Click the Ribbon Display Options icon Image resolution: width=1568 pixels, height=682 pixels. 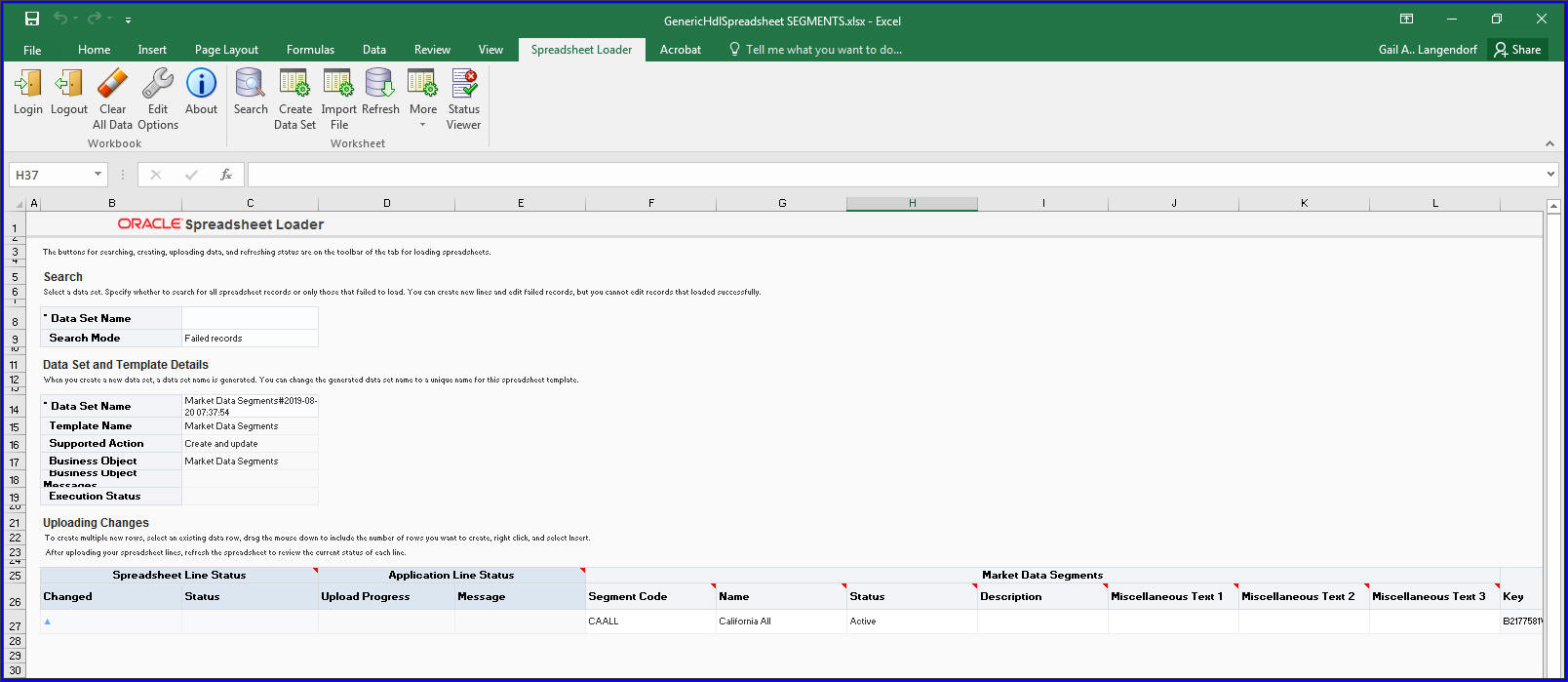tap(1406, 19)
